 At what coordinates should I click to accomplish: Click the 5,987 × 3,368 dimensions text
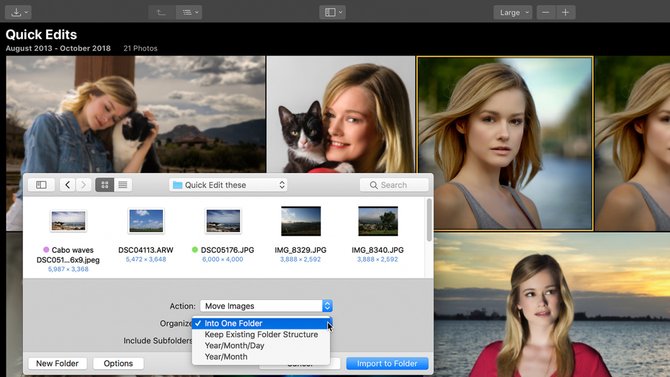68,269
